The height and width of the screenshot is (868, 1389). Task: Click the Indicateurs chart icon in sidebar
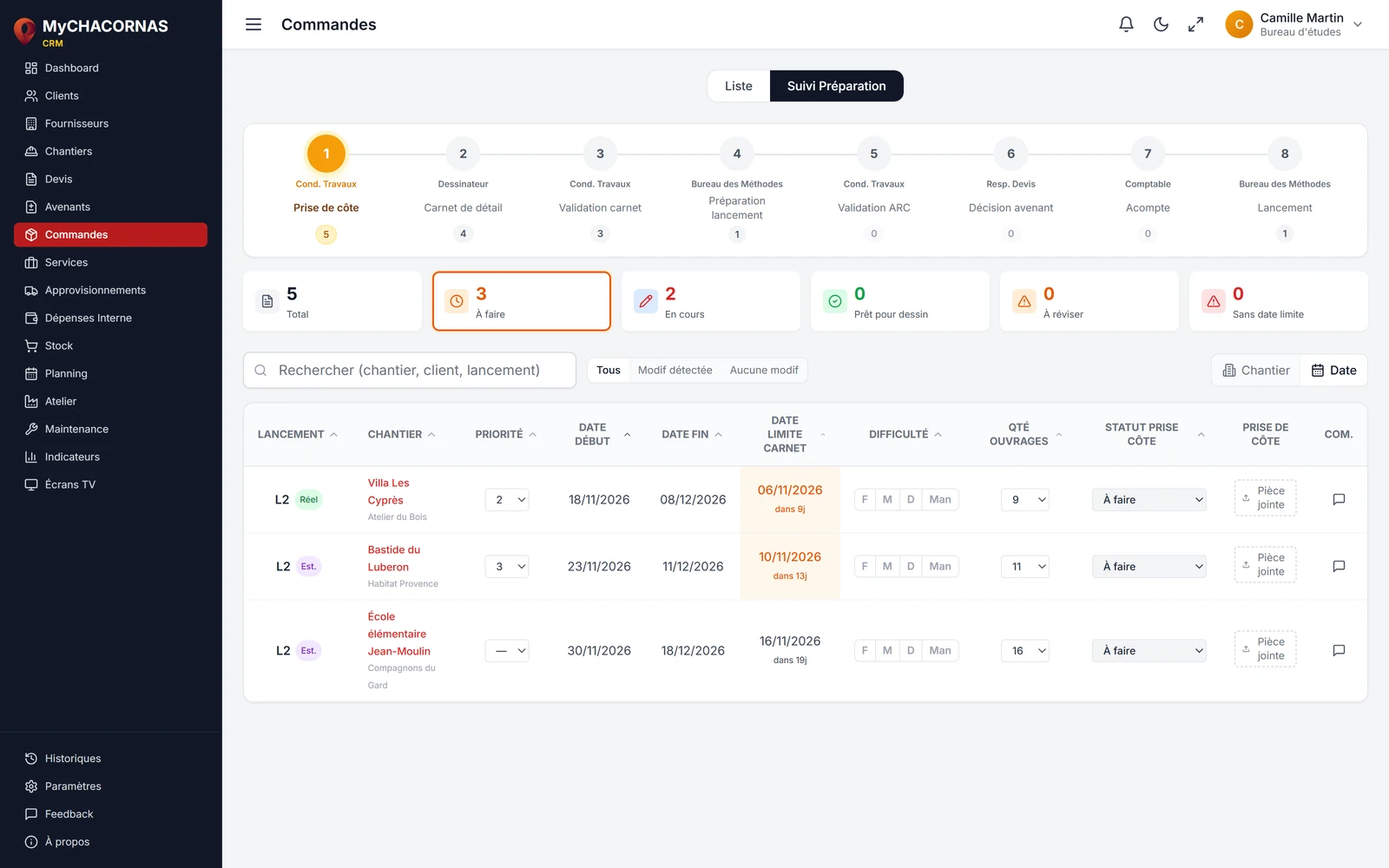point(31,457)
